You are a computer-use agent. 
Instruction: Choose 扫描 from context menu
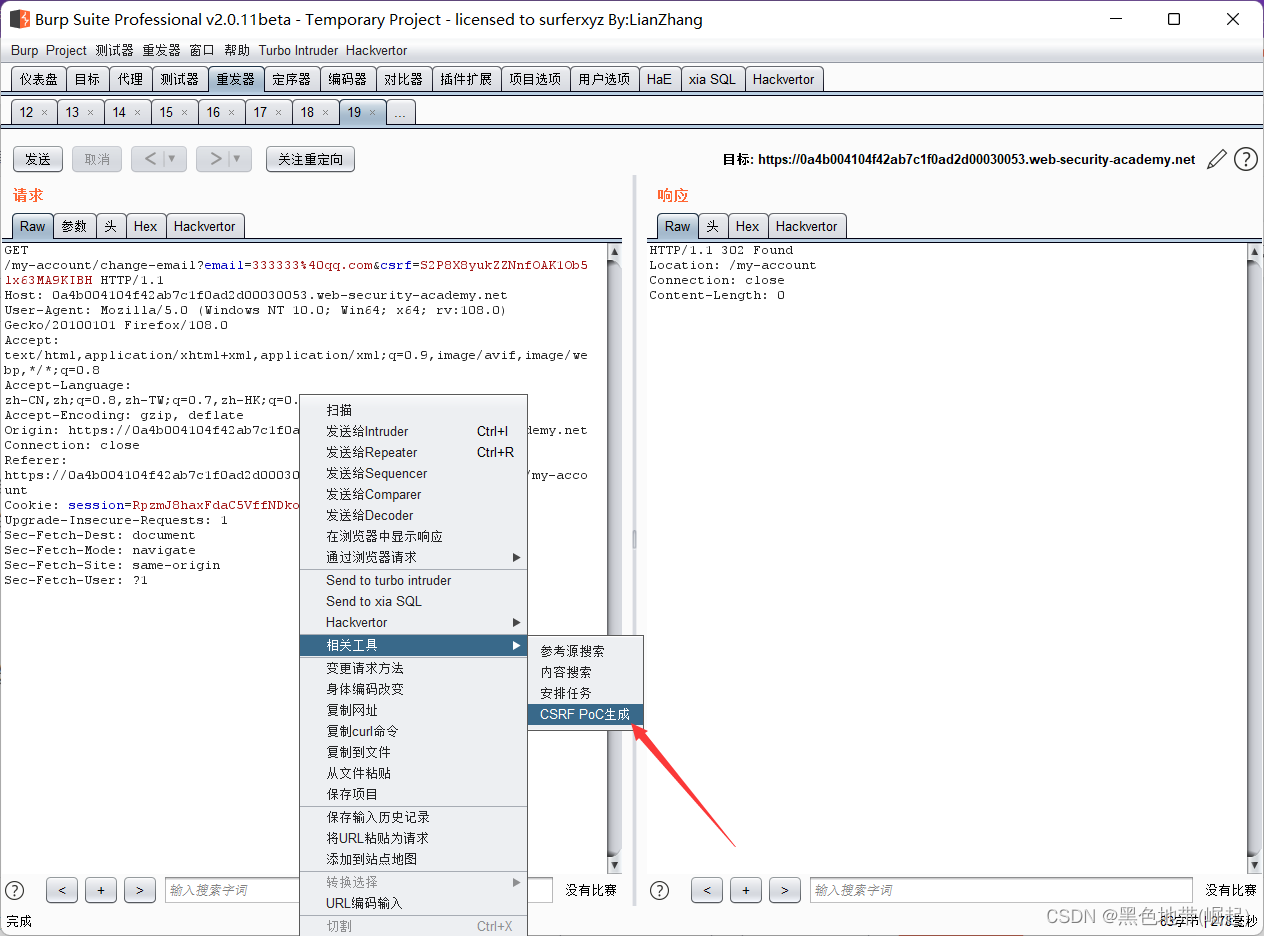coord(413,410)
